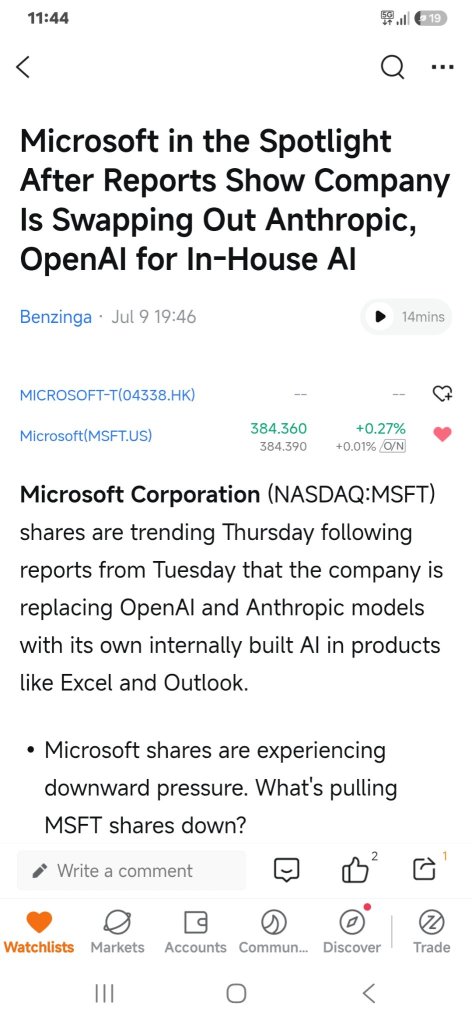Like the article with the thumbs-up icon
Viewport: 472px width, 1024px height.
[x=354, y=870]
